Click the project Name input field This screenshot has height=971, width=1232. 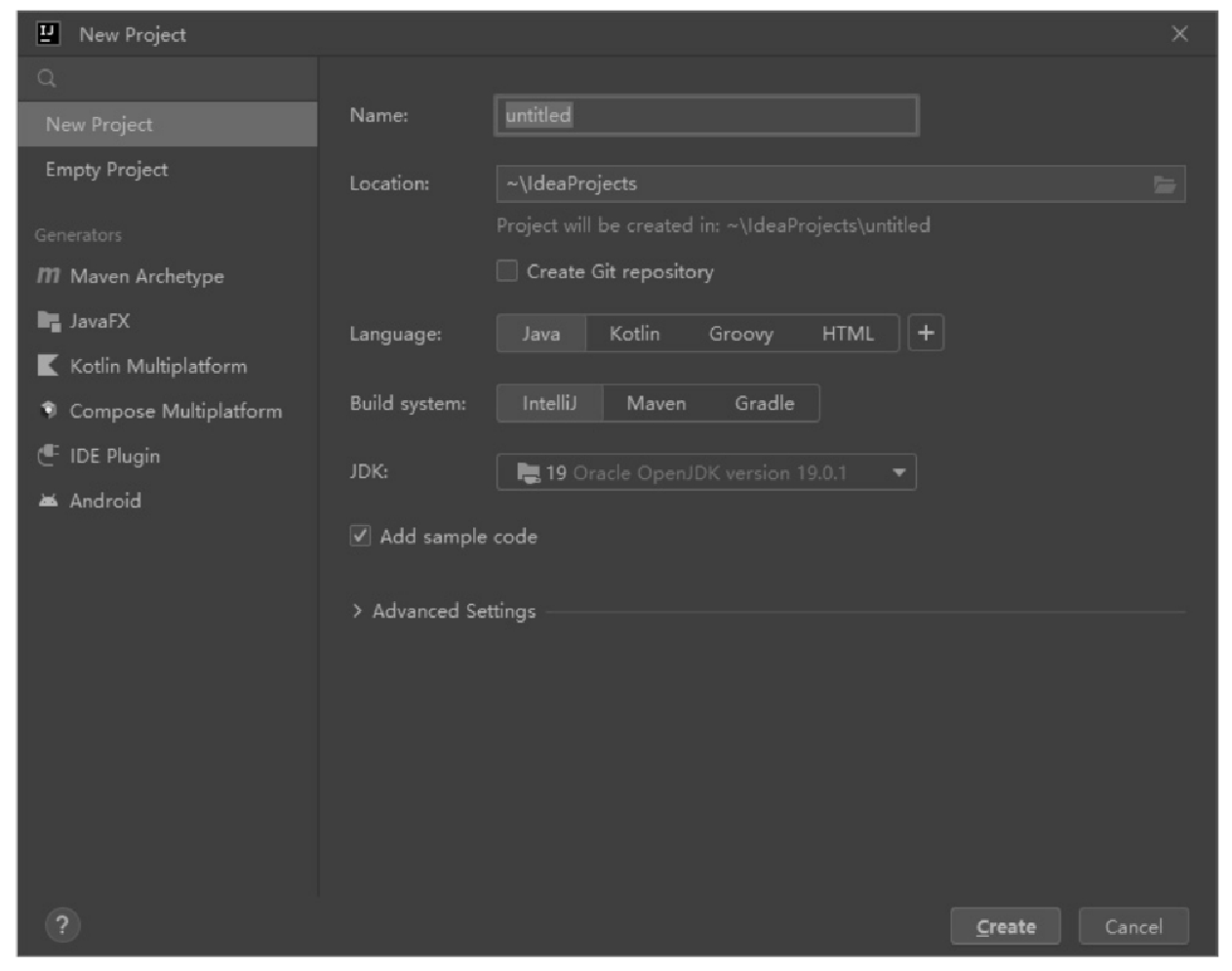tap(706, 115)
